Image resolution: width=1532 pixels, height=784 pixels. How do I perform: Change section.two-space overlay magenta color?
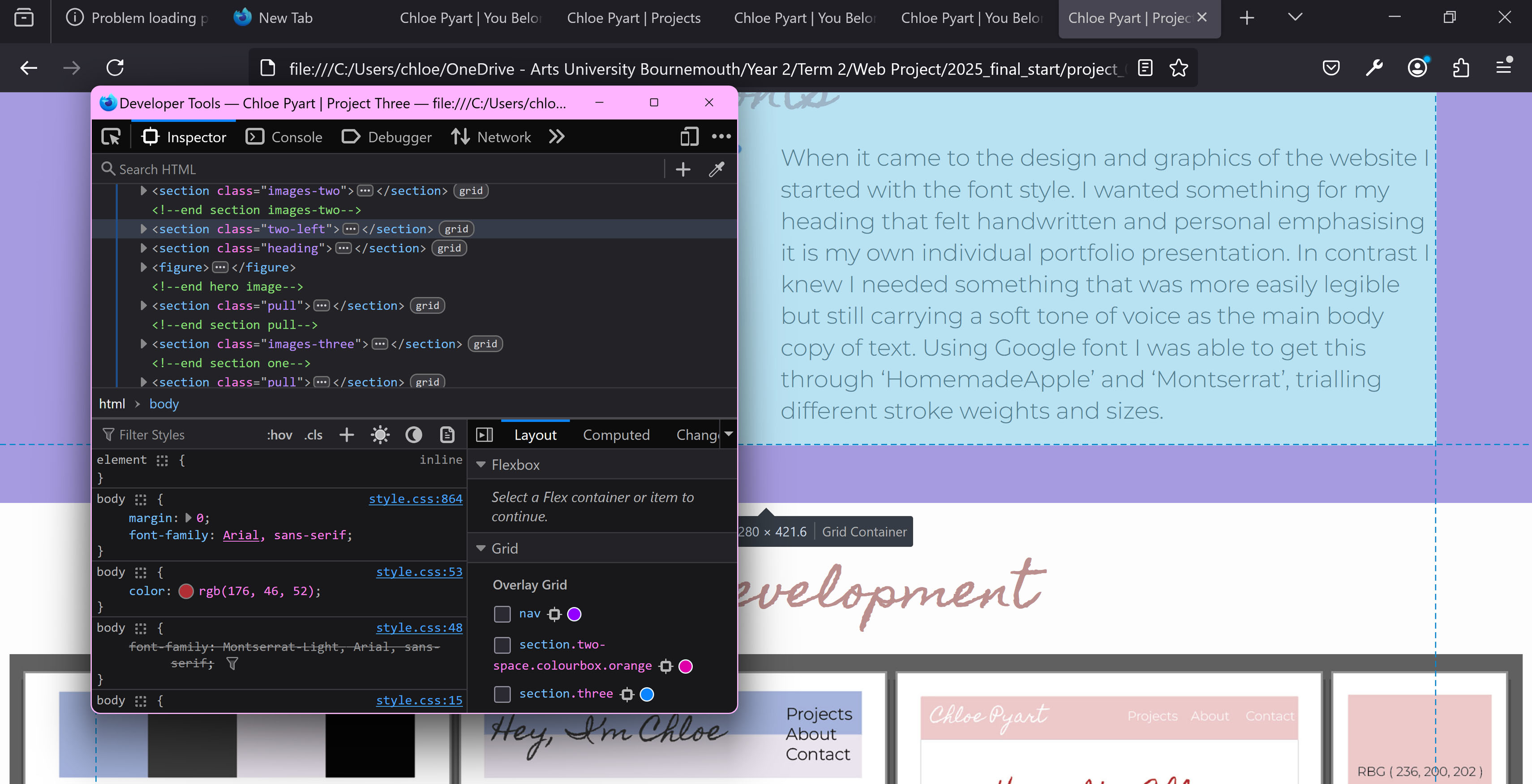tap(686, 666)
